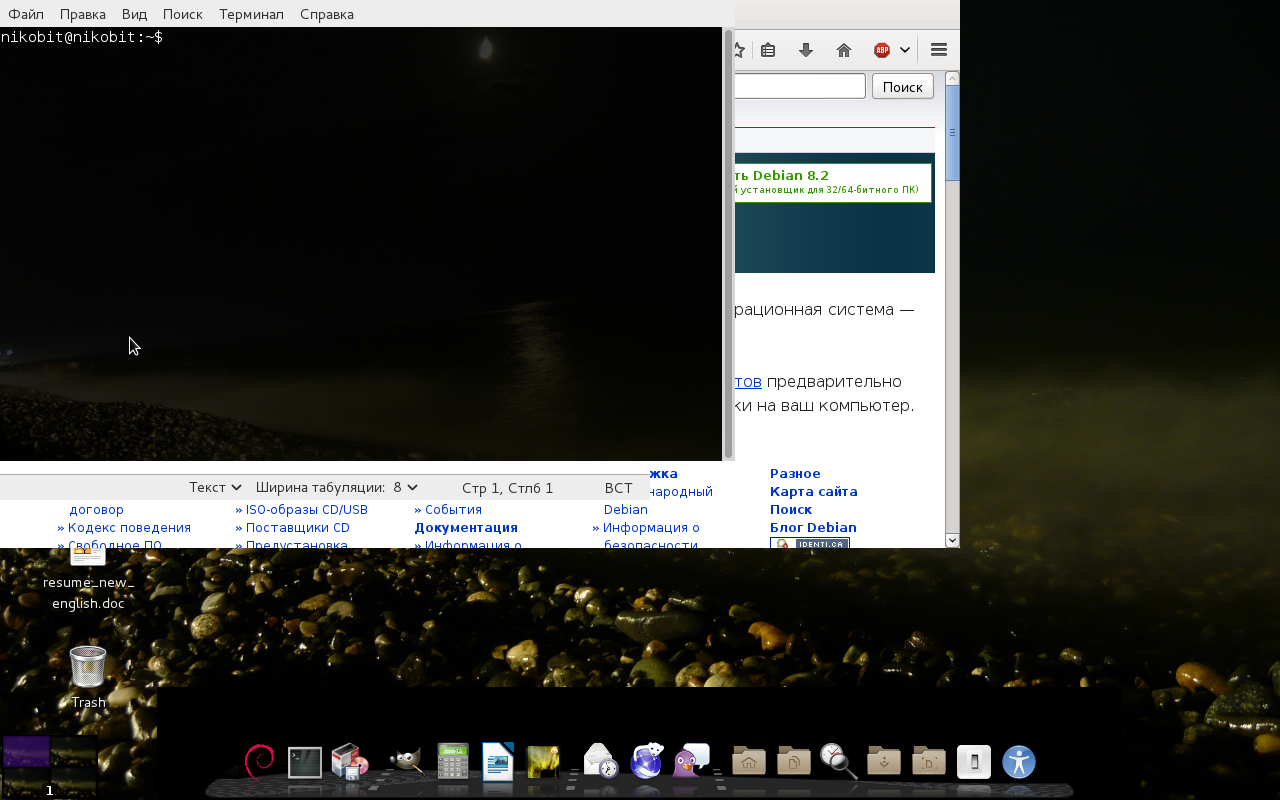Follow the Блог Debian link
Image resolution: width=1280 pixels, height=800 pixels.
(x=813, y=527)
